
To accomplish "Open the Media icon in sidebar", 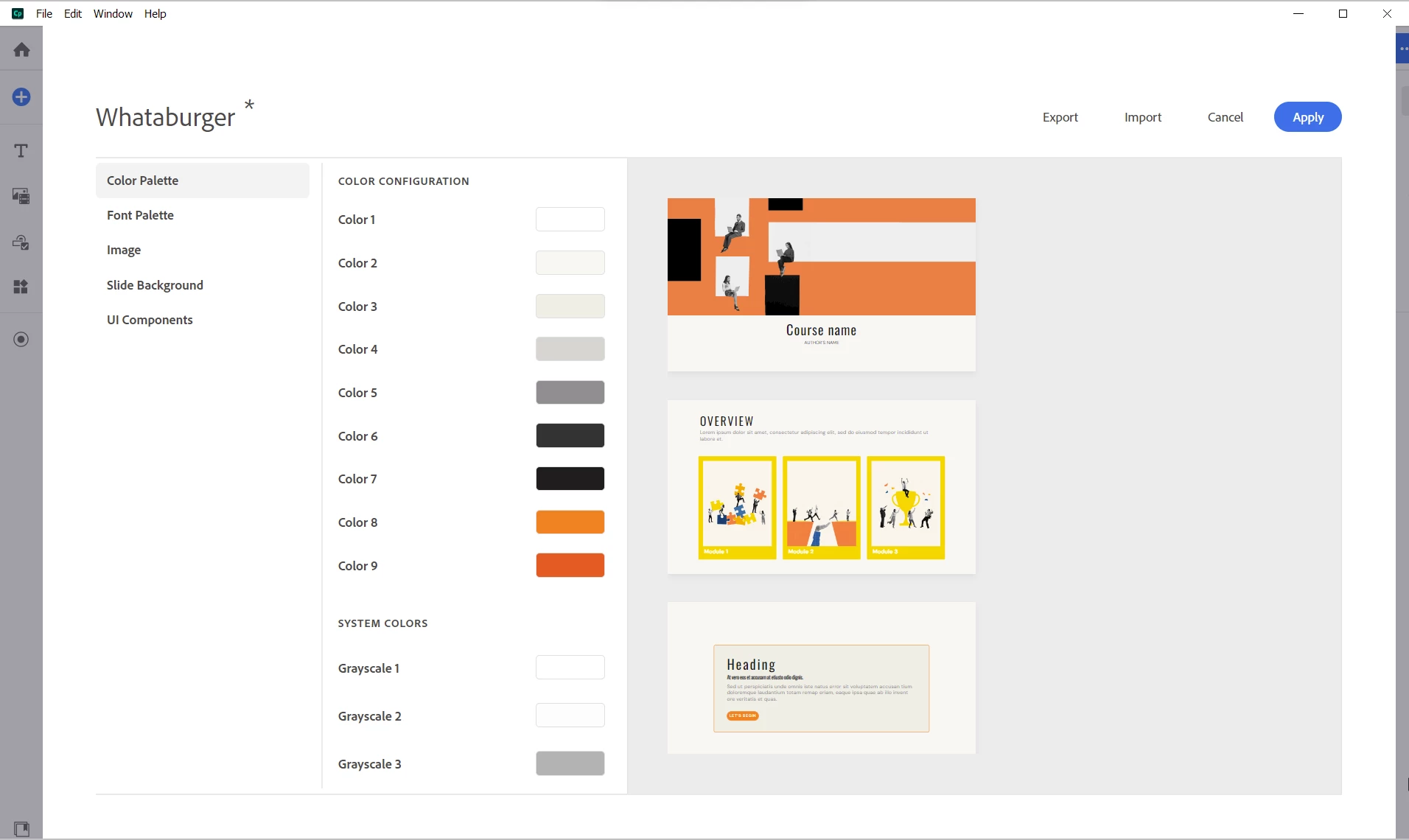I will point(21,196).
